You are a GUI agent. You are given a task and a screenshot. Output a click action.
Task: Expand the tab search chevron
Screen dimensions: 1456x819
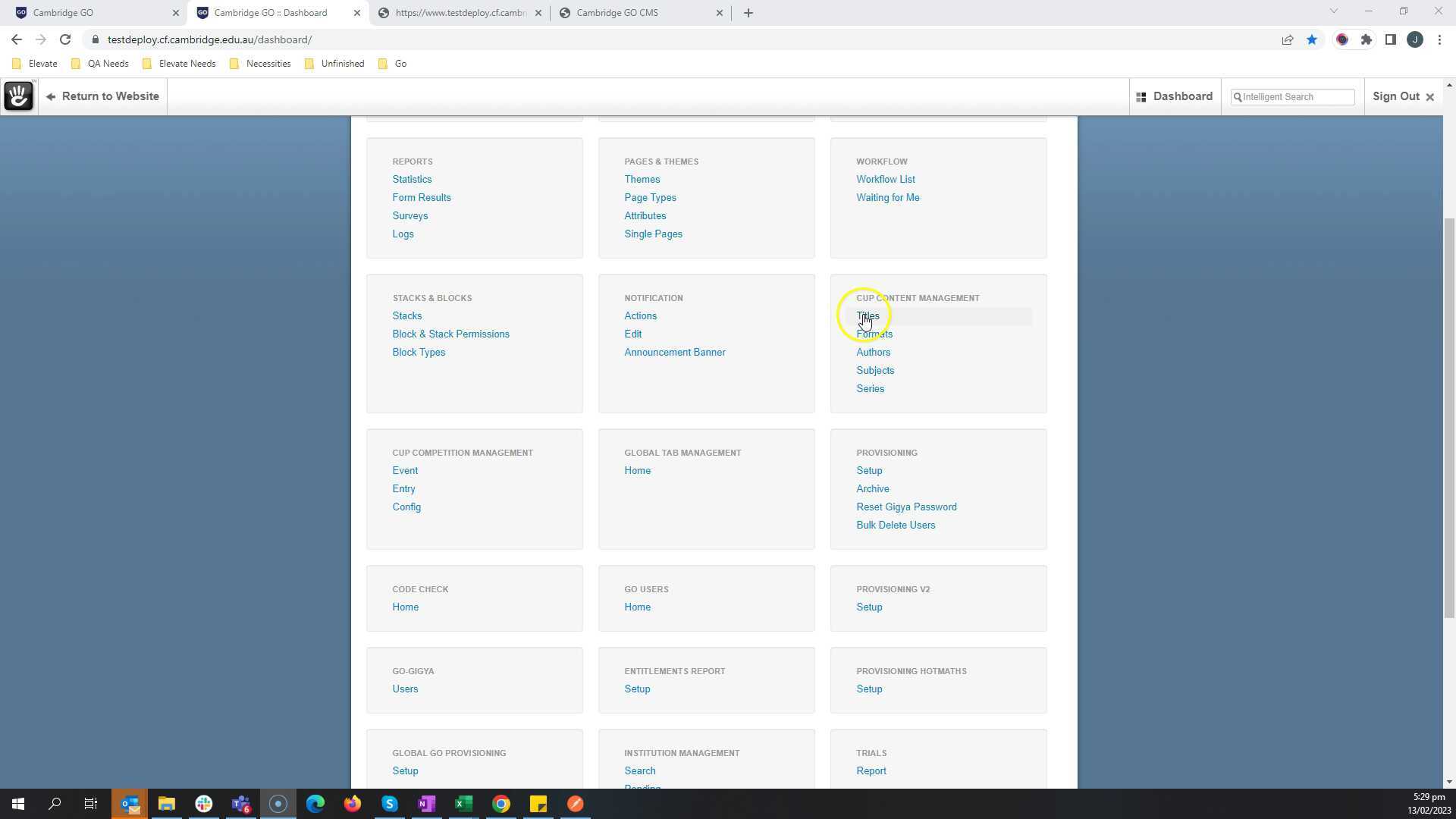(1334, 11)
